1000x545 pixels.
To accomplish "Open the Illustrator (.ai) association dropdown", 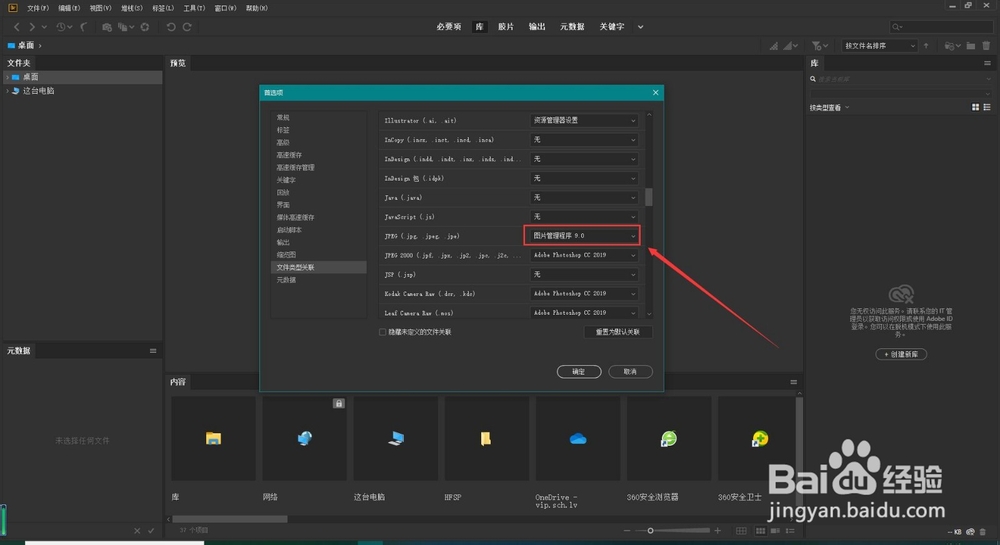I will coord(584,120).
